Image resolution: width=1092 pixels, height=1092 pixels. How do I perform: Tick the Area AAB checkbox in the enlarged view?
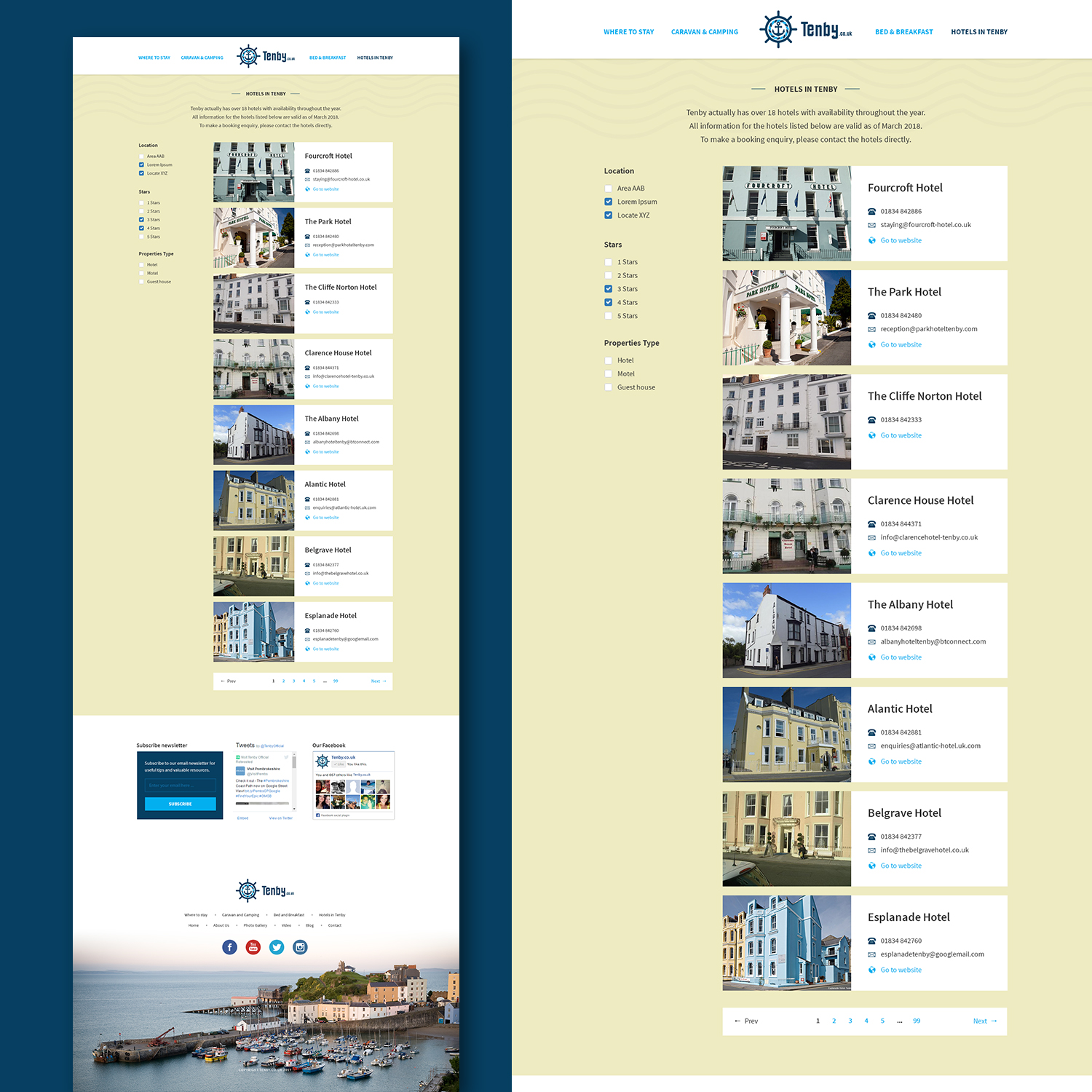[609, 189]
